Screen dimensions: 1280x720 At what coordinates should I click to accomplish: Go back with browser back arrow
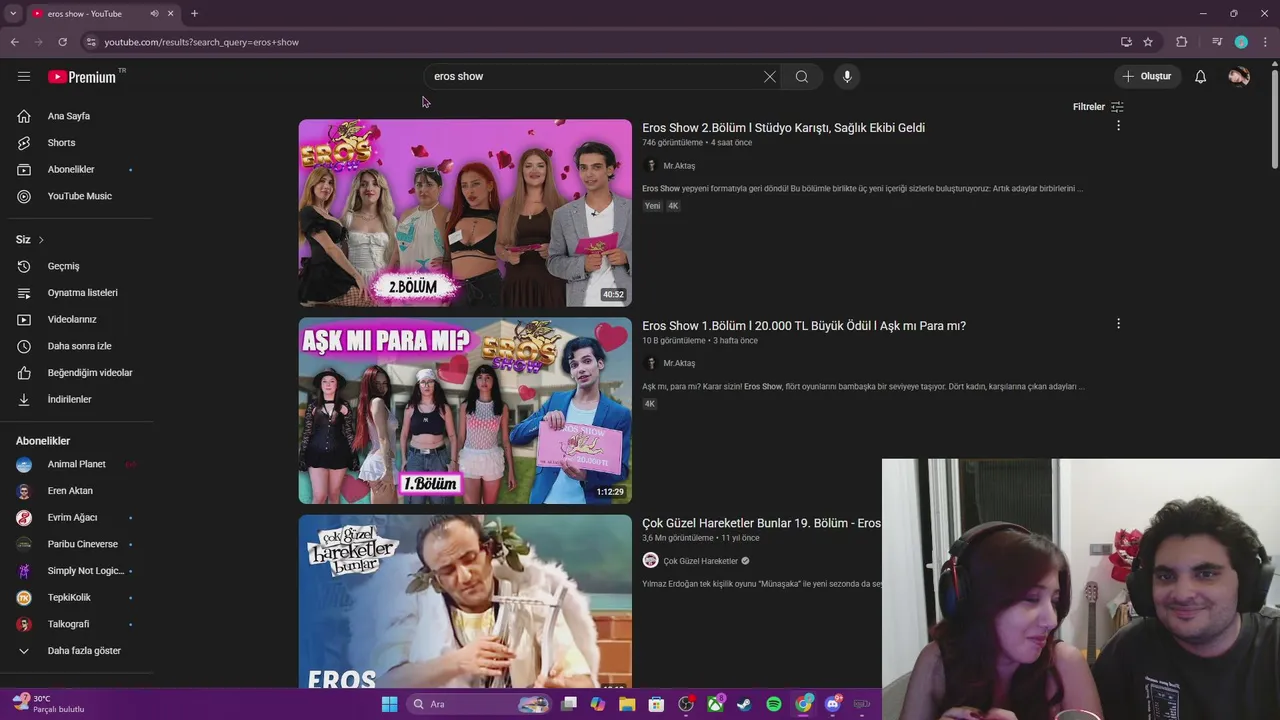[x=15, y=42]
